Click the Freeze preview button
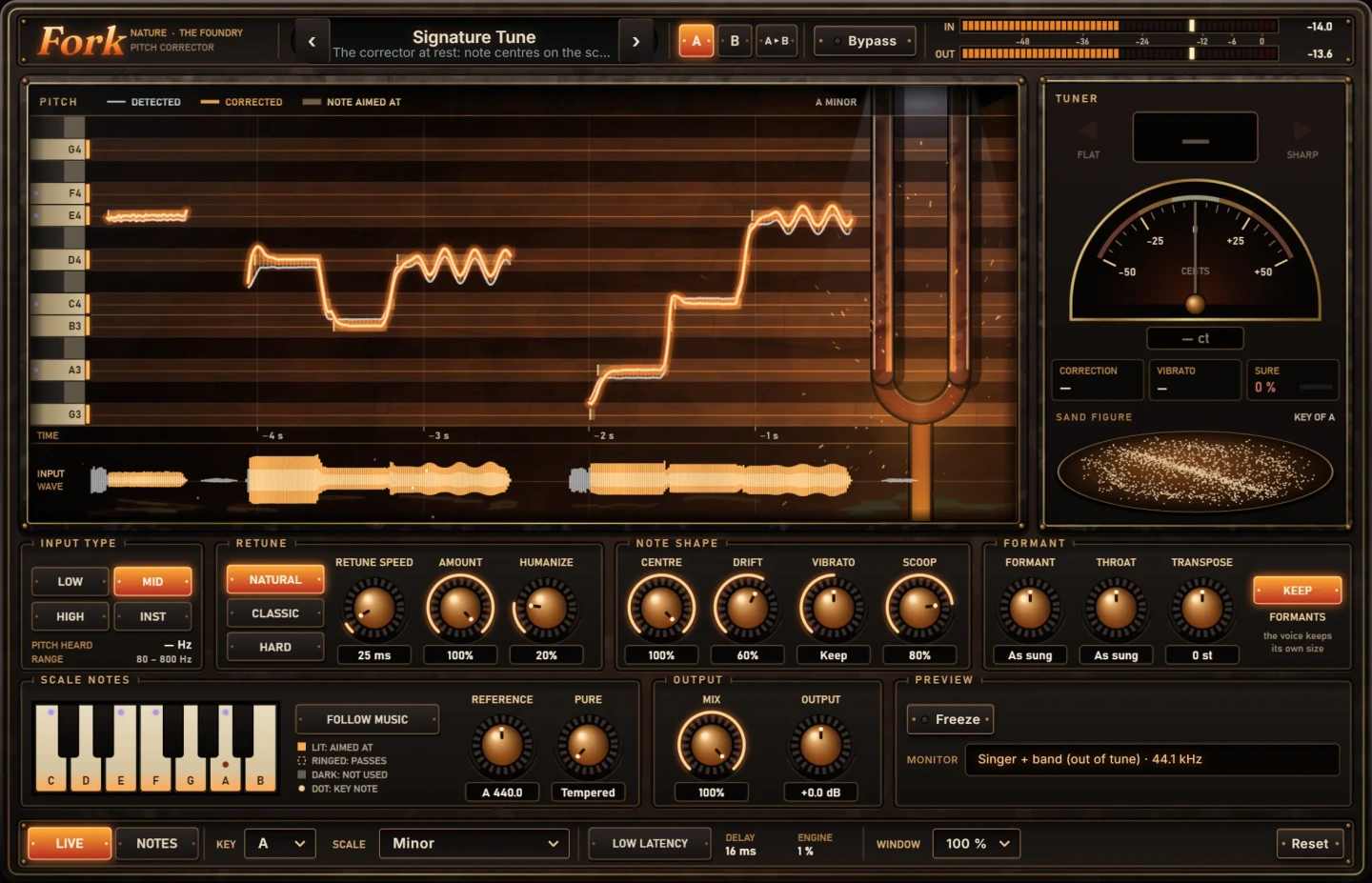The image size is (1372, 883). coord(950,719)
